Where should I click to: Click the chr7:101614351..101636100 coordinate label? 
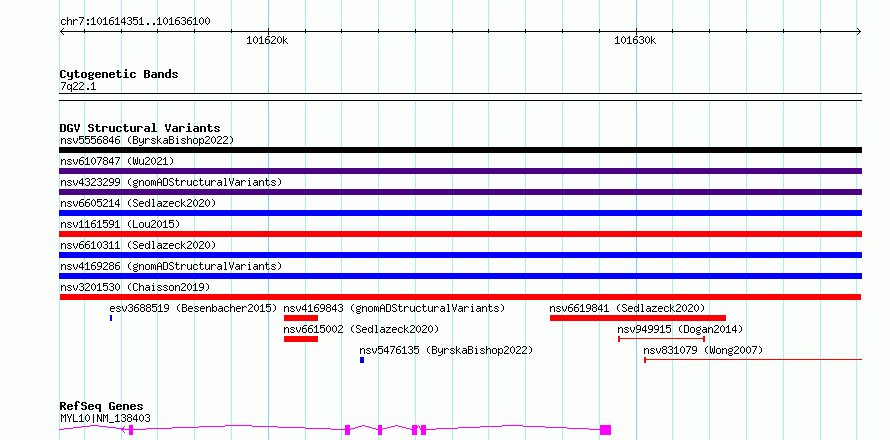coord(135,22)
